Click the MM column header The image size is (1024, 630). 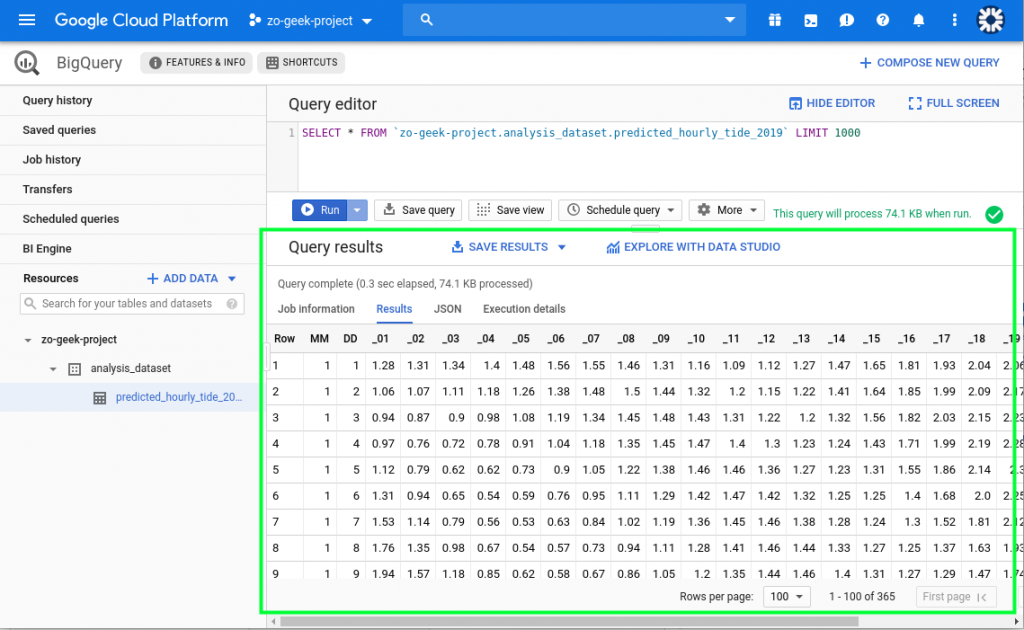tap(319, 339)
